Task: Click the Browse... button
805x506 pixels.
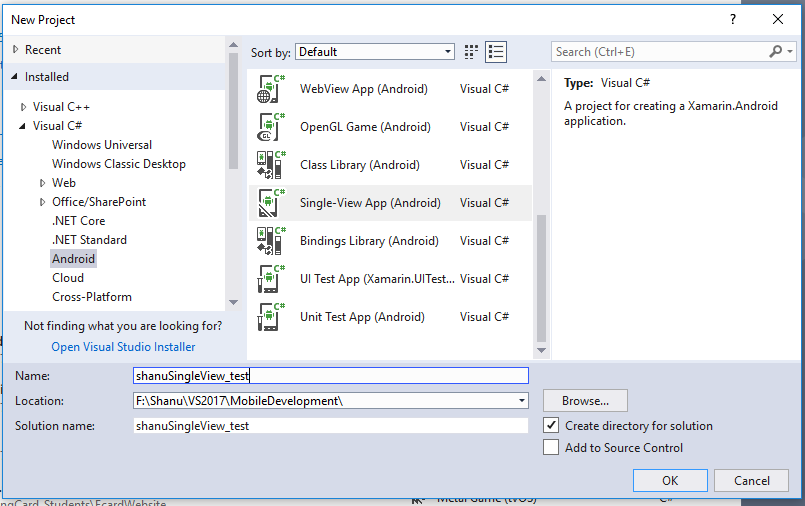Action: tap(585, 401)
